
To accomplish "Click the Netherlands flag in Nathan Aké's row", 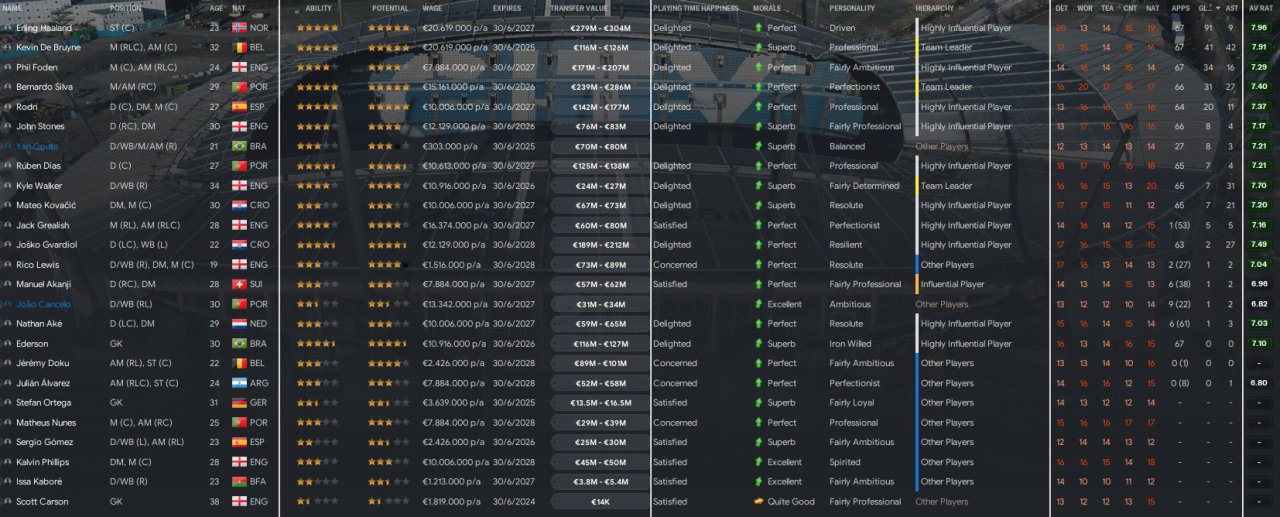I will 238,324.
